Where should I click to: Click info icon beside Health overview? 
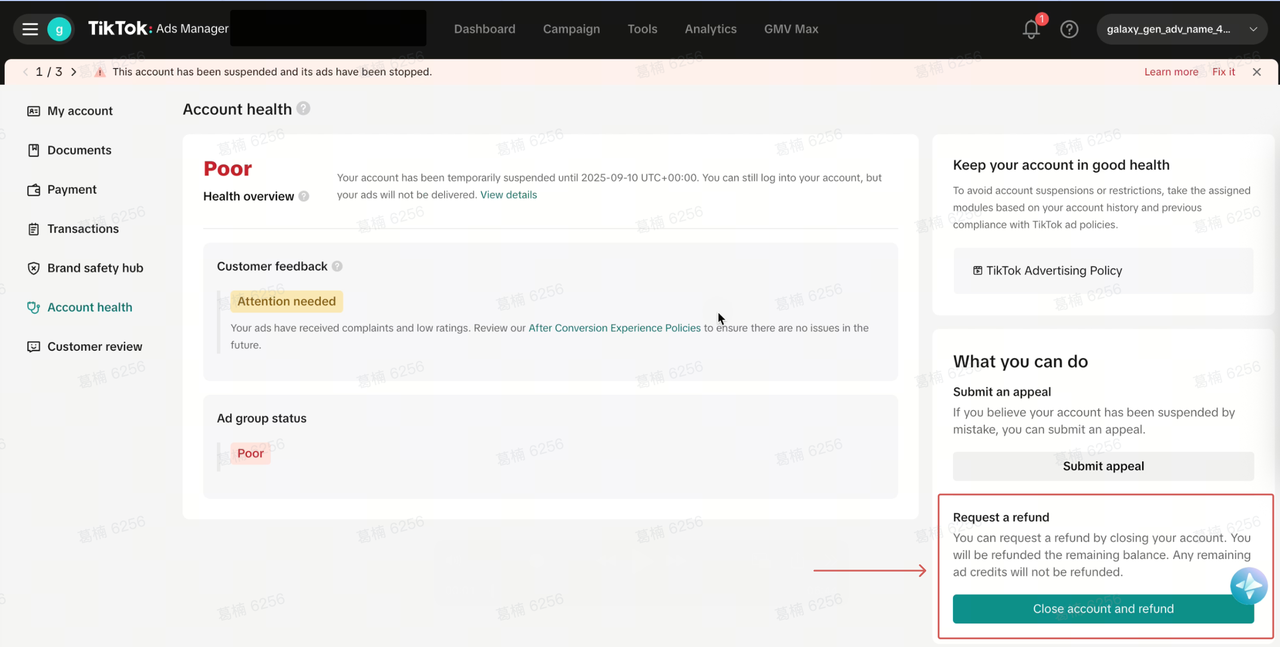(304, 197)
